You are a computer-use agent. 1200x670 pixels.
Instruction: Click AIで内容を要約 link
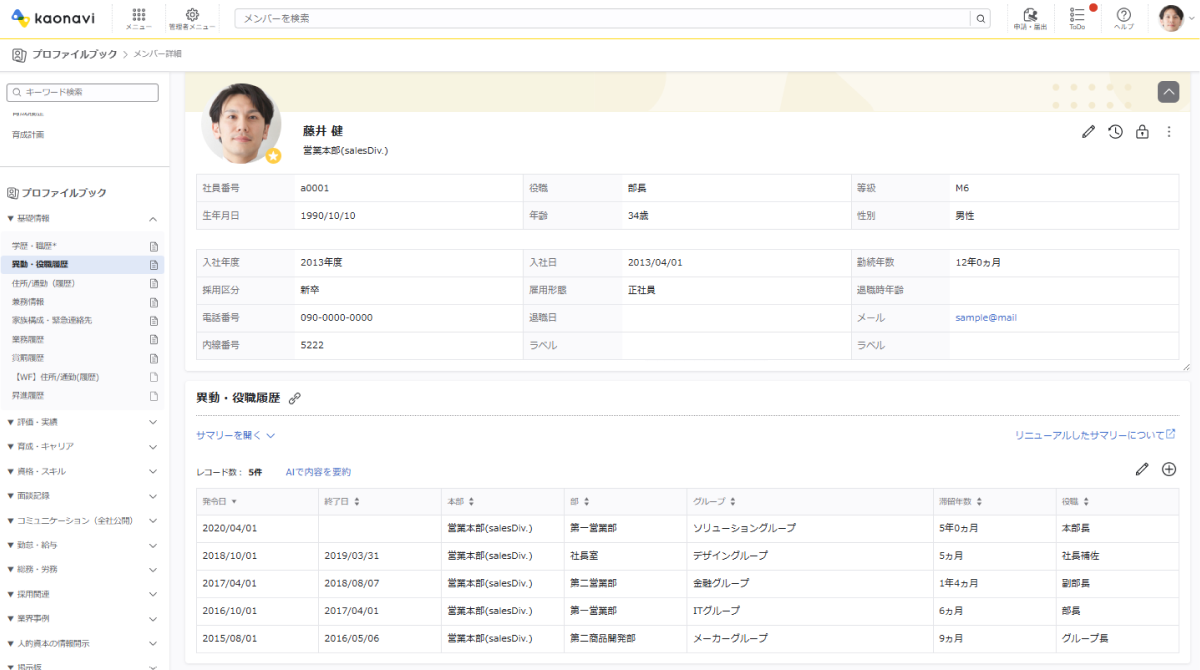pyautogui.click(x=318, y=472)
